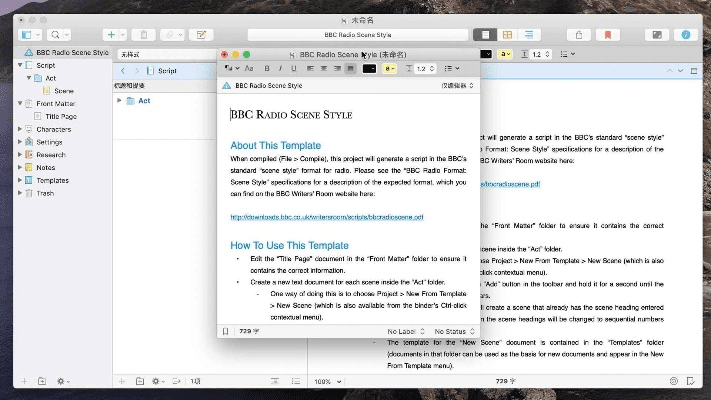The width and height of the screenshot is (711, 400).
Task: Click the Bold button in quick reference toolbar
Action: 267,69
